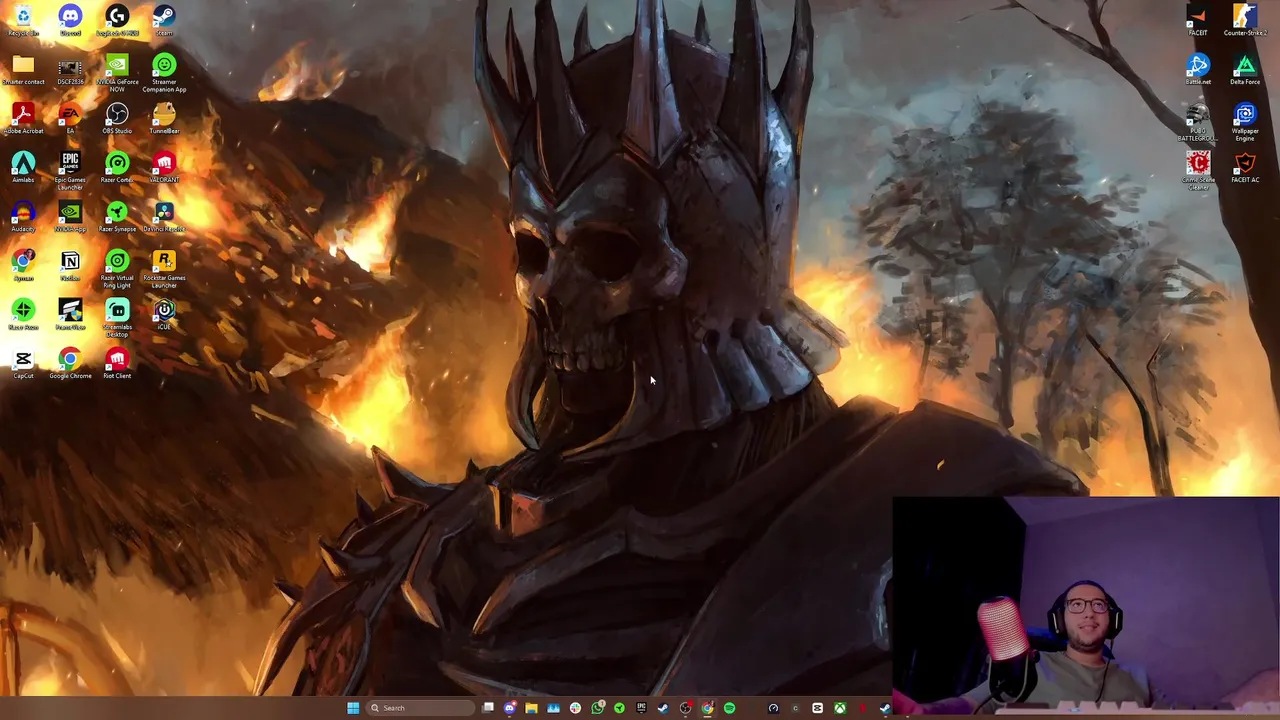The image size is (1280, 720).
Task: Select the Riot Client desktop icon
Action: pos(117,364)
